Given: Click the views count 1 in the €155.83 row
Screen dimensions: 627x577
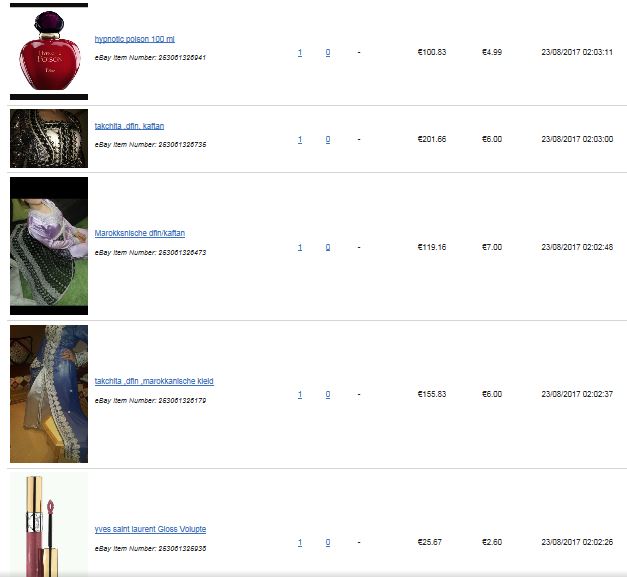Looking at the screenshot, I should [300, 395].
